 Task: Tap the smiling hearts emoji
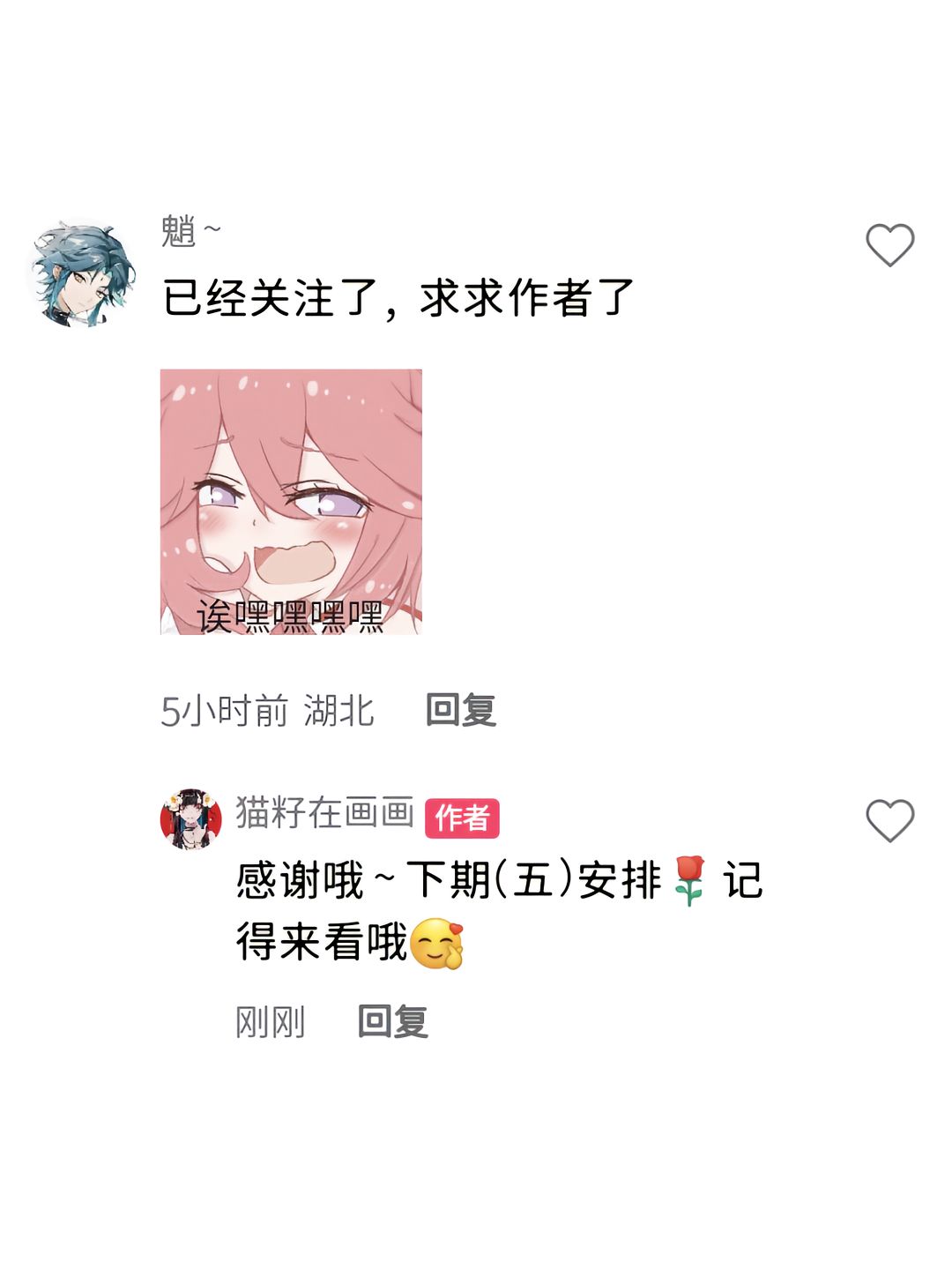pyautogui.click(x=437, y=943)
